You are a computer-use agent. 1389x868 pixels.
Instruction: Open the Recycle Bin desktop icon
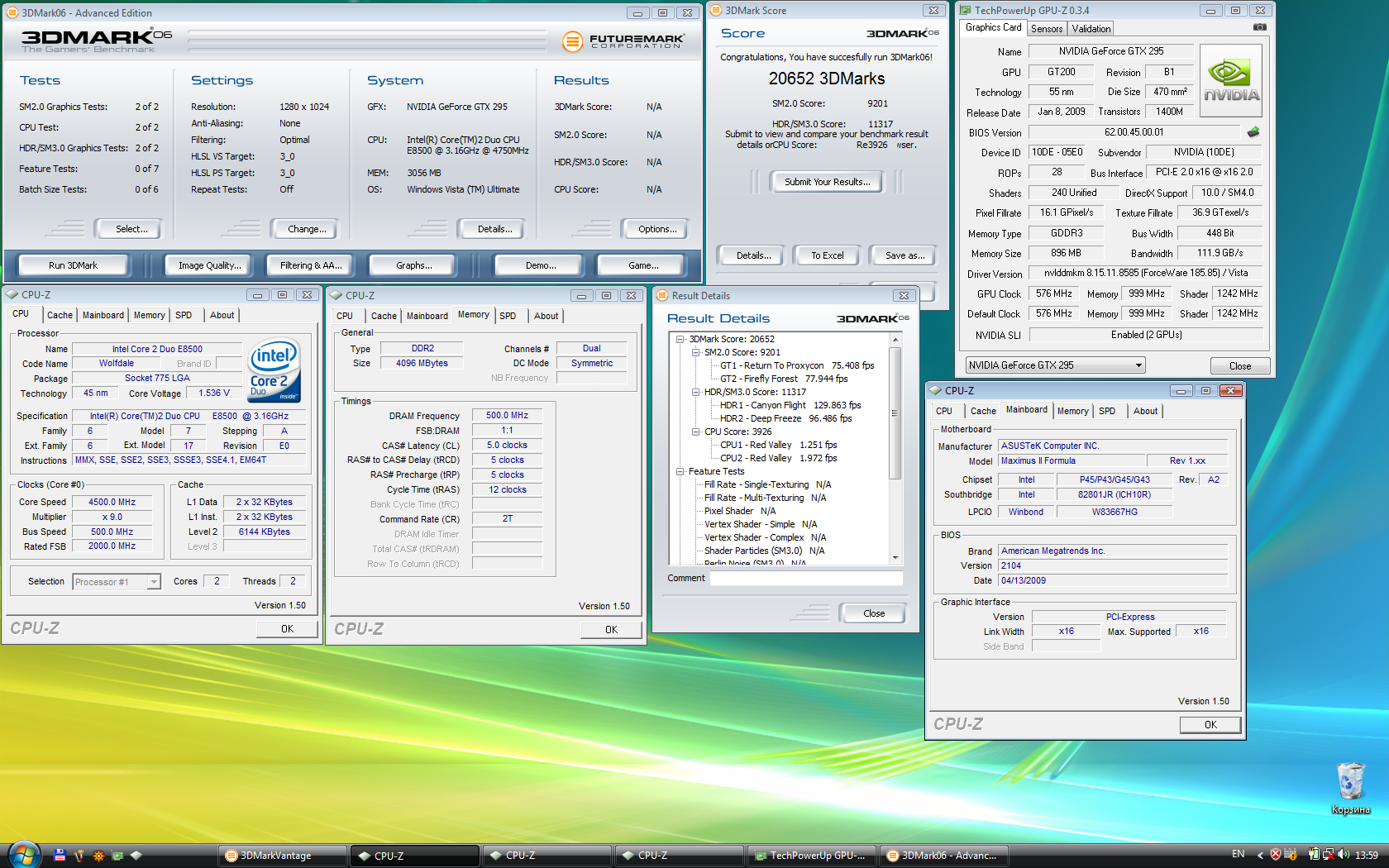pos(1350,789)
